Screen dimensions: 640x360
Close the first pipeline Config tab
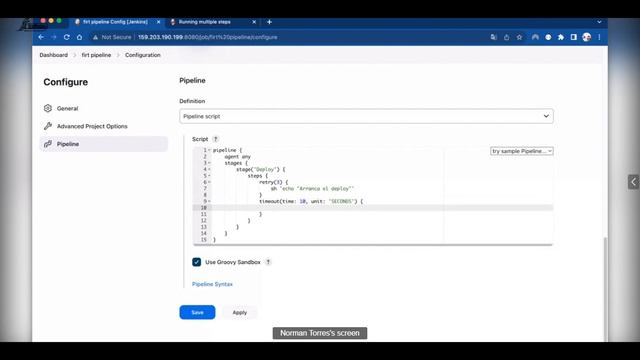click(x=158, y=22)
